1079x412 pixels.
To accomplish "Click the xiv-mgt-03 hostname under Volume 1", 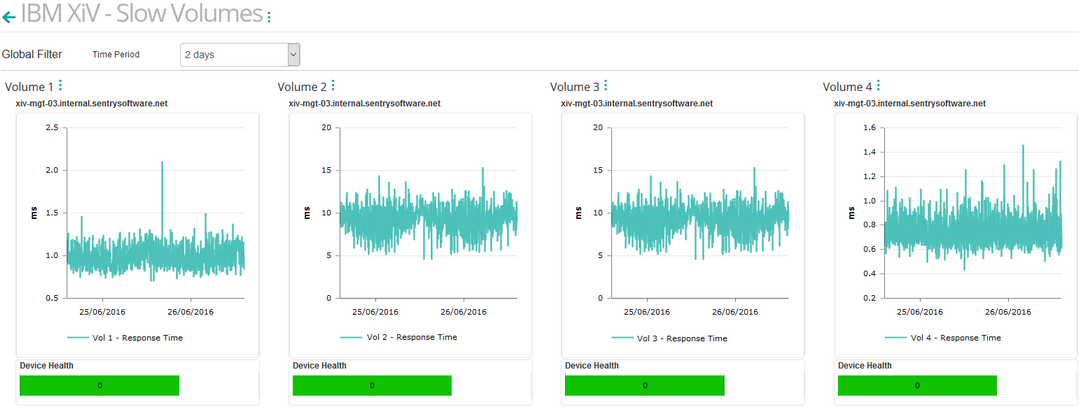I will (92, 103).
